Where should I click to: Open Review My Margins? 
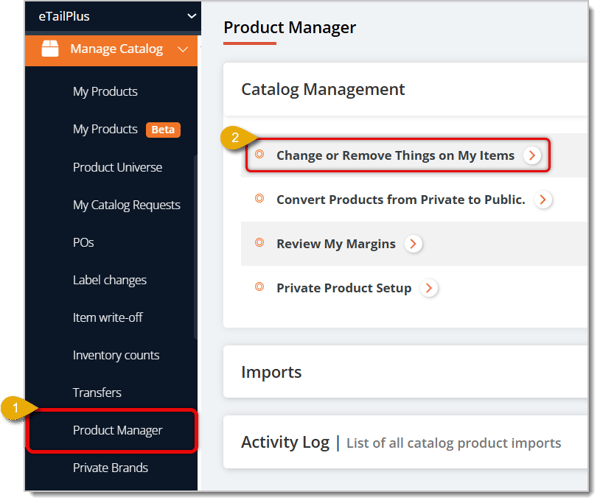click(336, 244)
